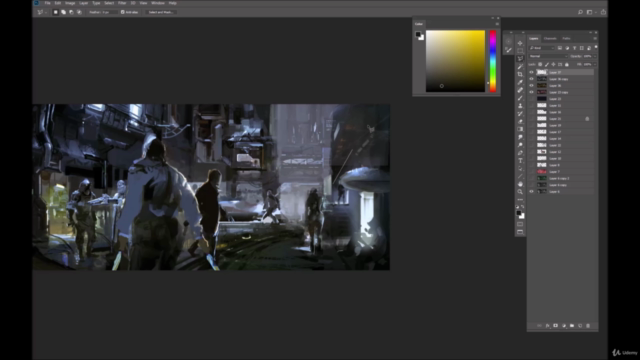
Task: Click the Select and Mask button
Action: coord(160,12)
